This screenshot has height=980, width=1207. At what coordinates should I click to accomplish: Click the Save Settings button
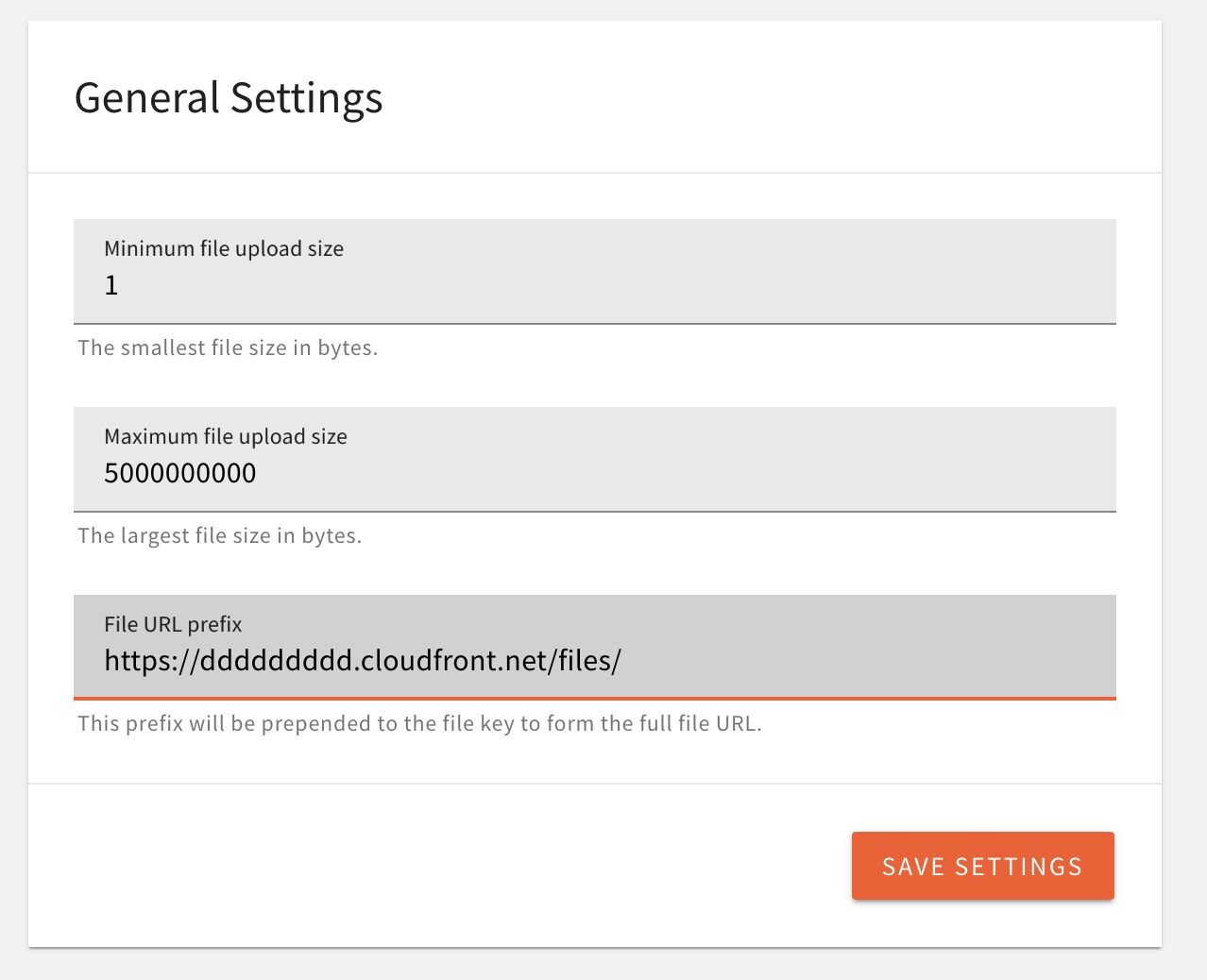[982, 866]
